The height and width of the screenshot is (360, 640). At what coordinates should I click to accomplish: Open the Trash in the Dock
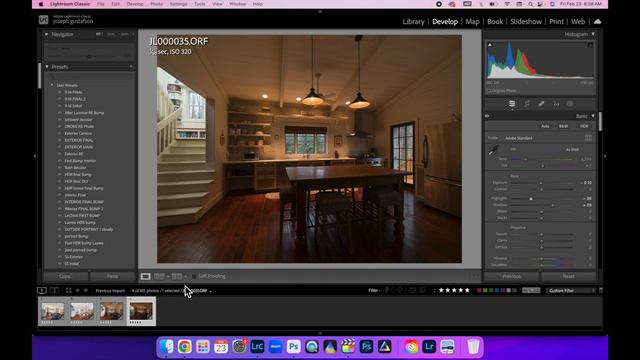tap(473, 347)
